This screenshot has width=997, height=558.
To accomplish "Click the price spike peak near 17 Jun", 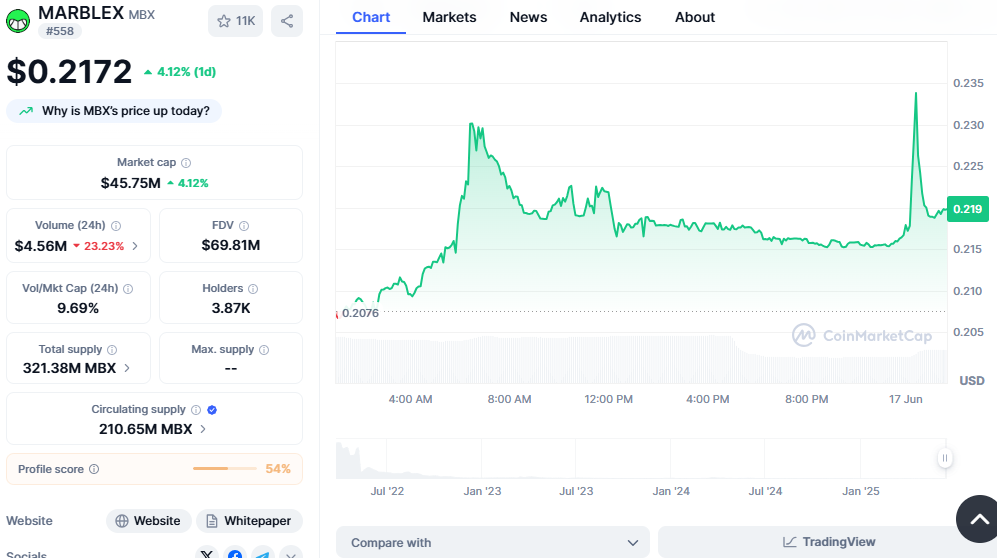I will (916, 93).
